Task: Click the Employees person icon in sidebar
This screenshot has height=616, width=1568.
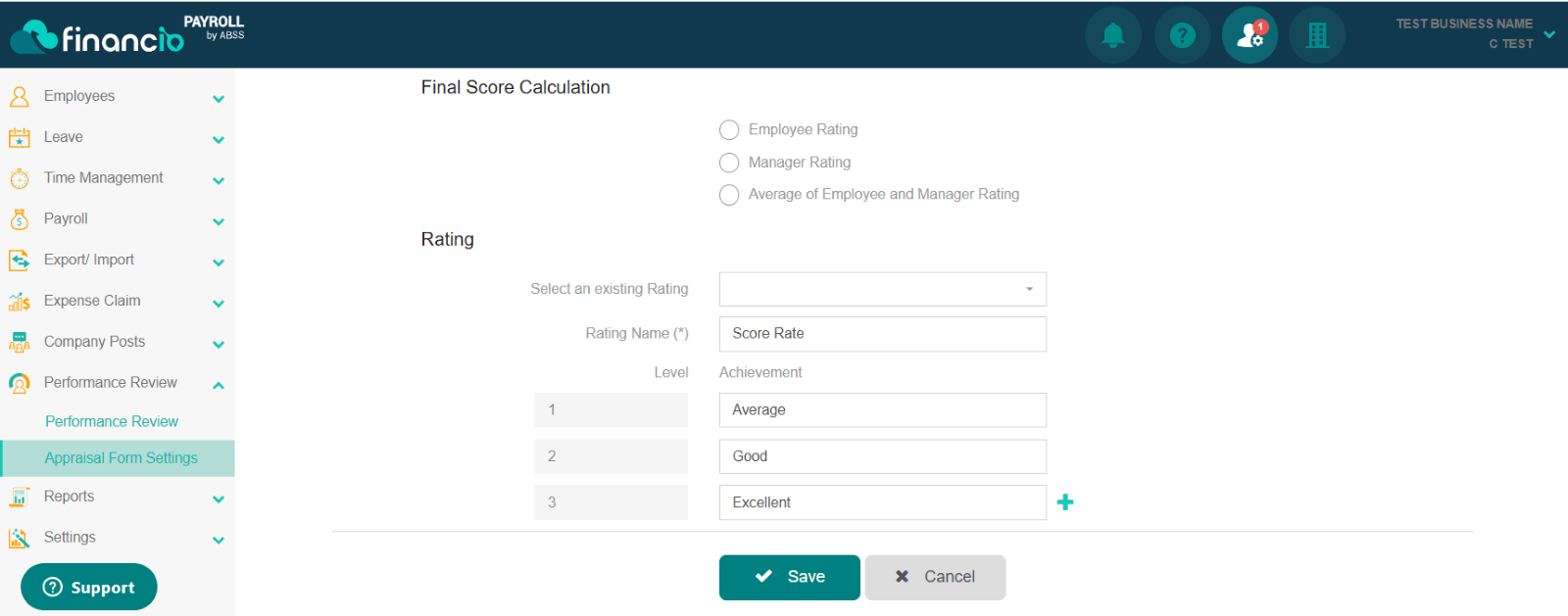Action: 19,96
